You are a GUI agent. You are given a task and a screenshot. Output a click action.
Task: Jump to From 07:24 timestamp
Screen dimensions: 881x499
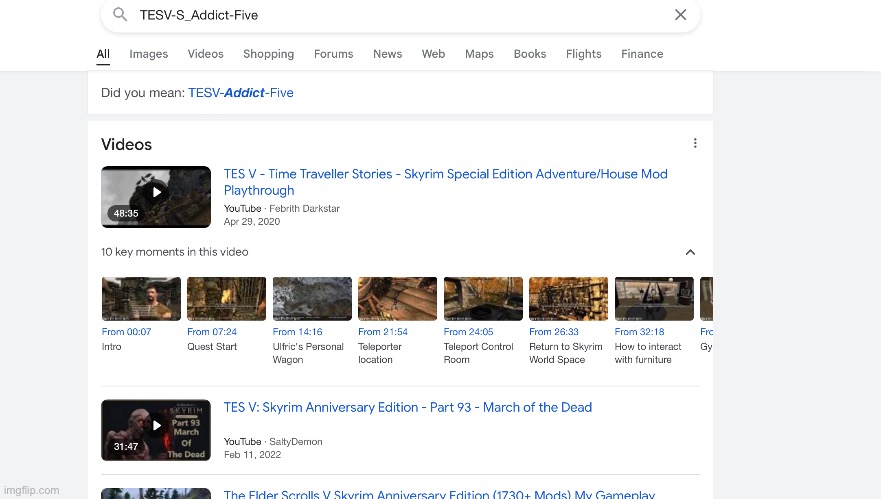click(212, 332)
